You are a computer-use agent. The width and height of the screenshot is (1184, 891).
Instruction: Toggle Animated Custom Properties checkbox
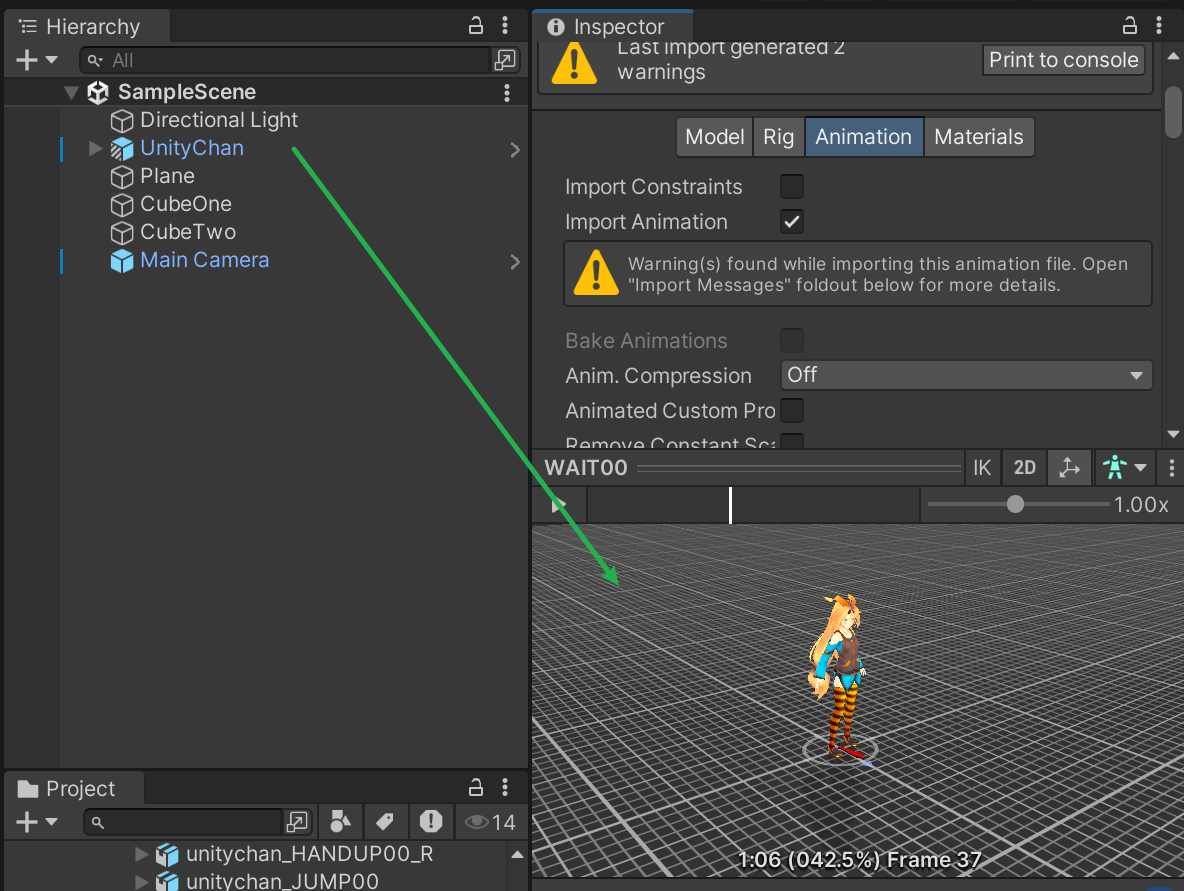click(791, 410)
